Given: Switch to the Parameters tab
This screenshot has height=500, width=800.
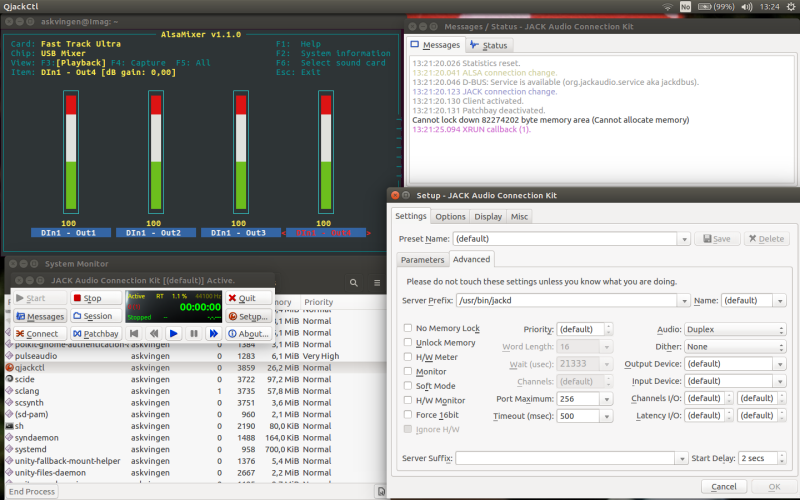Looking at the screenshot, I should [423, 260].
